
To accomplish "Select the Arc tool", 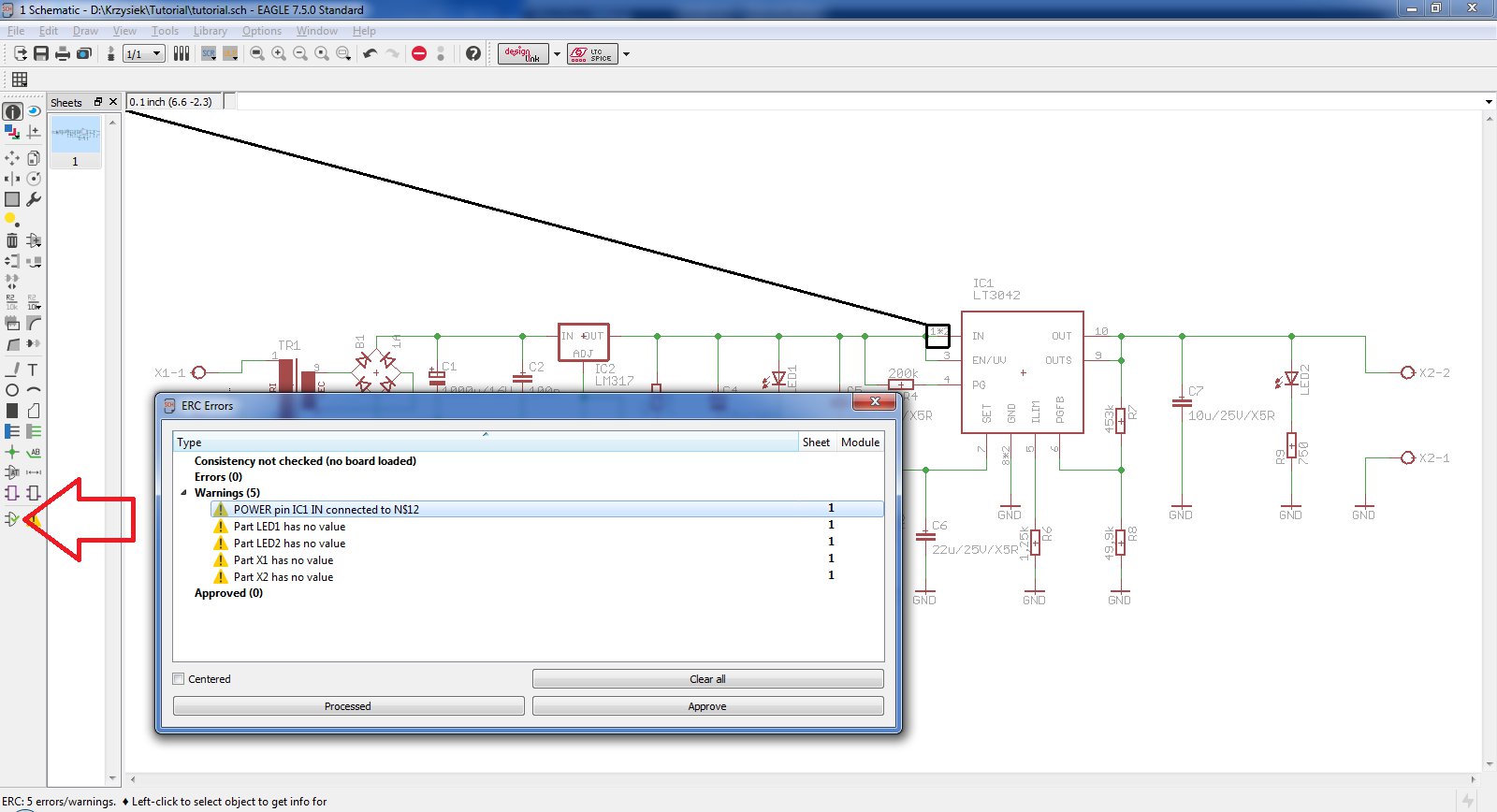I will 34,390.
